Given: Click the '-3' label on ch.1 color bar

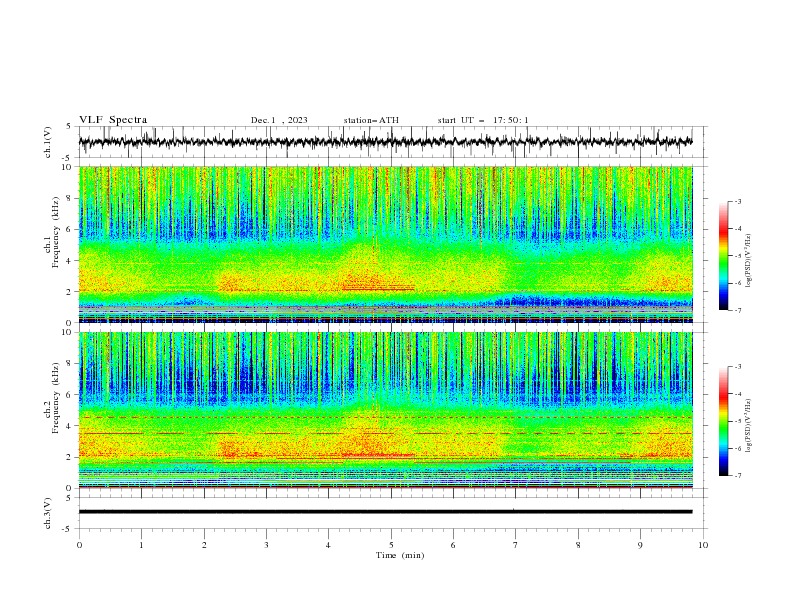Looking at the screenshot, I should pos(738,201).
